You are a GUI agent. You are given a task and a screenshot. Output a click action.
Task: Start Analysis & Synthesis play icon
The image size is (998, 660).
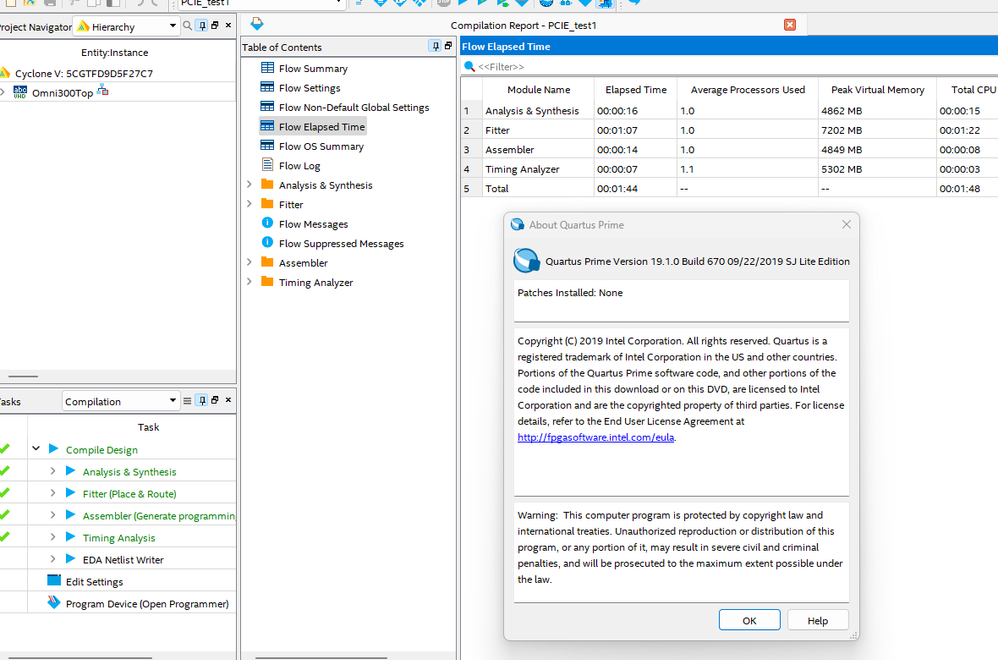point(71,471)
